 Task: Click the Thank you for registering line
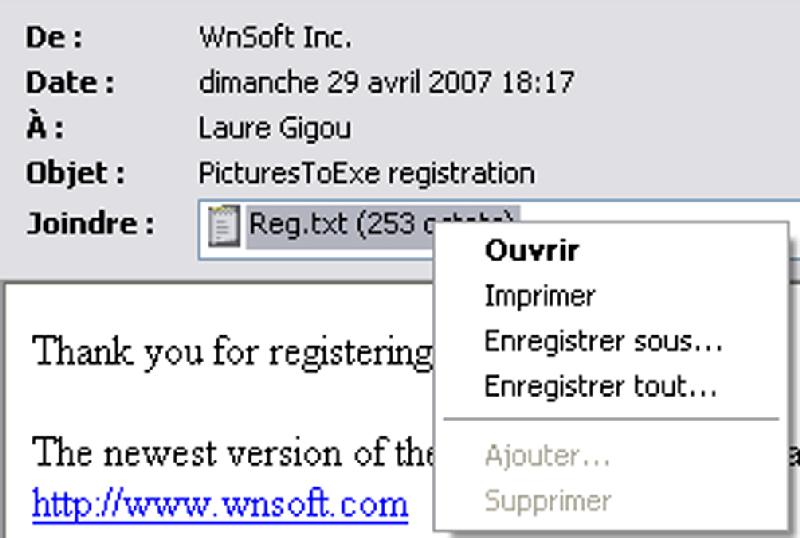point(232,352)
